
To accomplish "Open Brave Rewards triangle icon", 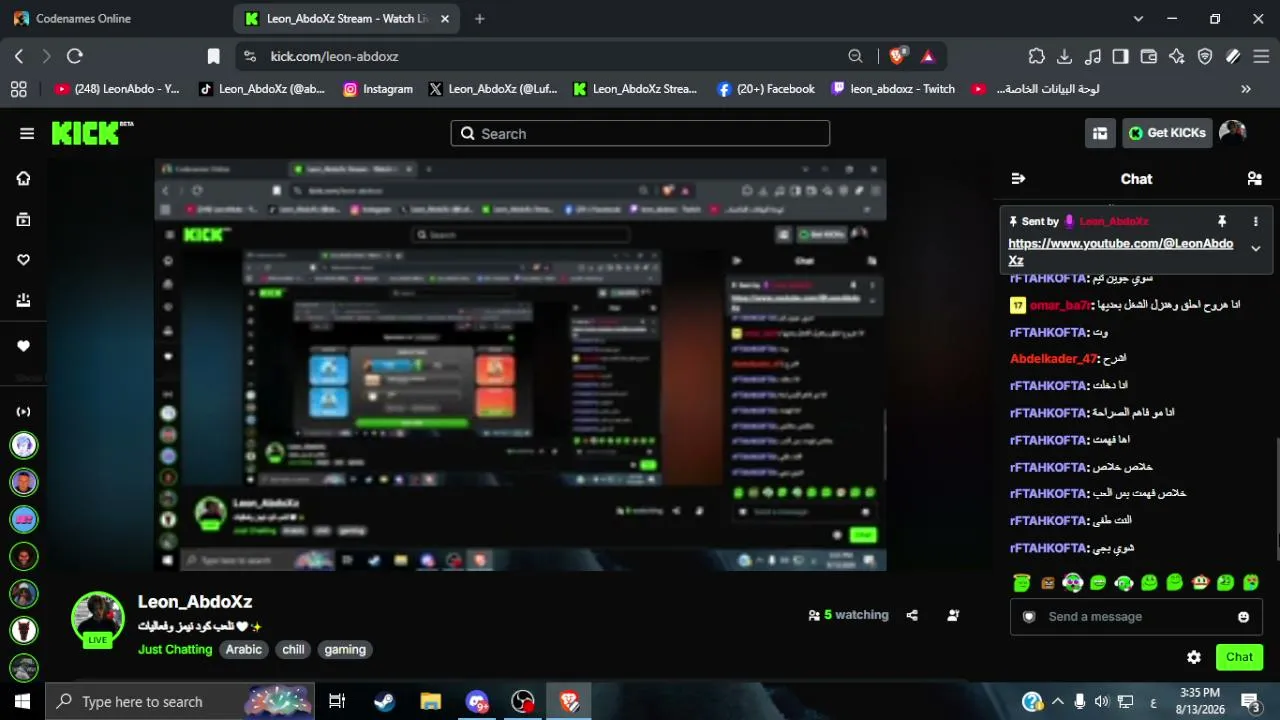I will point(928,56).
